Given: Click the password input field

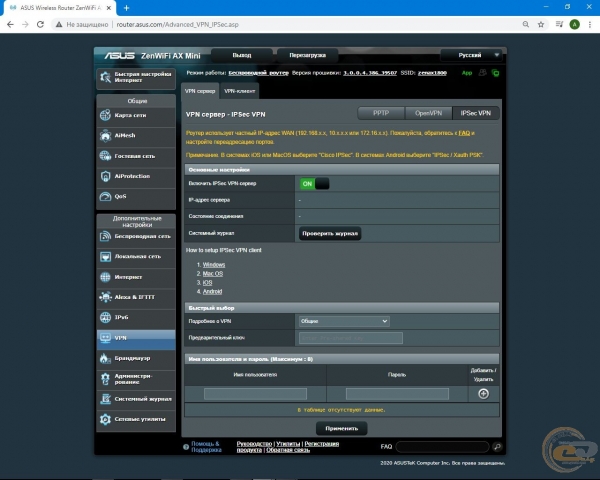Looking at the screenshot, I should point(397,394).
